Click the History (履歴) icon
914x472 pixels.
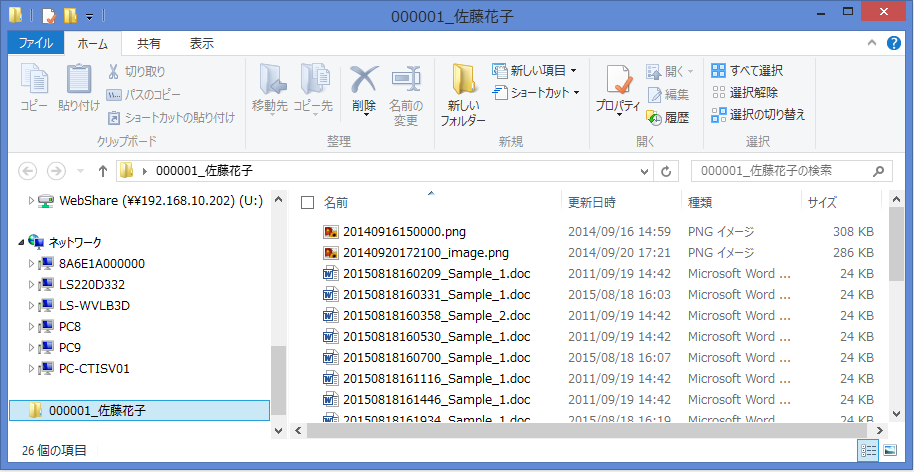[x=655, y=117]
